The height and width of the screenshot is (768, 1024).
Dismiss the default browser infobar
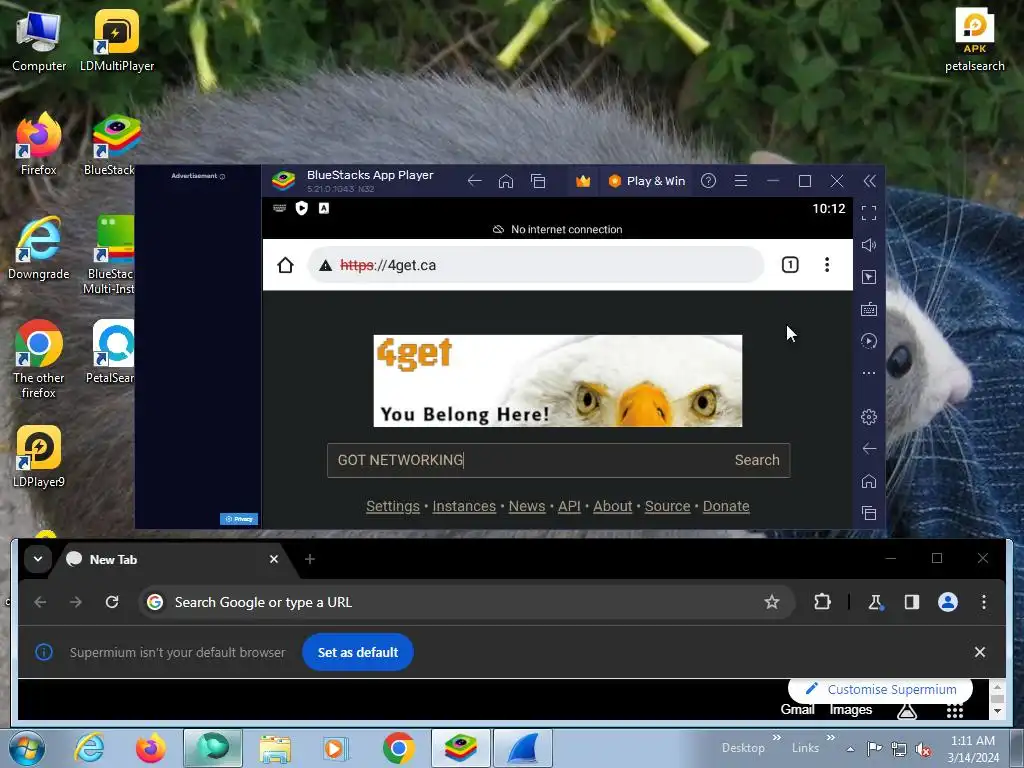[980, 652]
